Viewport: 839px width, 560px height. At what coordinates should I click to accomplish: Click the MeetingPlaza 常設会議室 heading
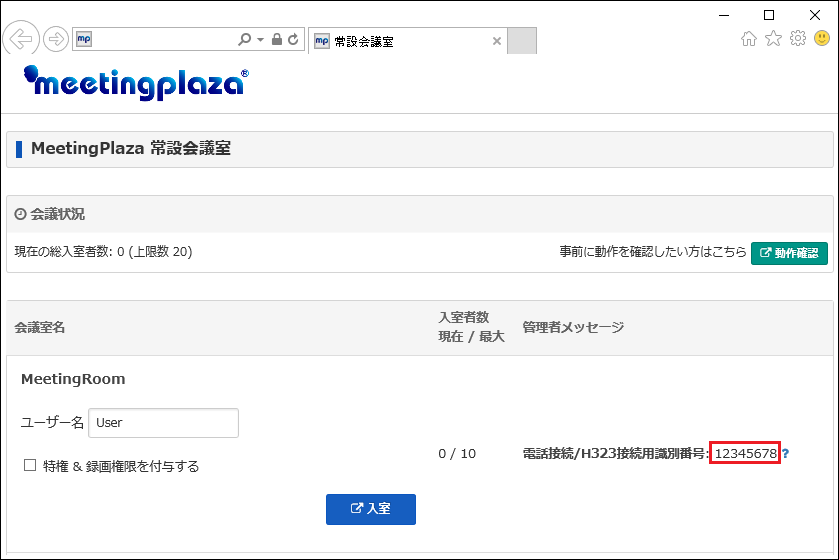(131, 149)
